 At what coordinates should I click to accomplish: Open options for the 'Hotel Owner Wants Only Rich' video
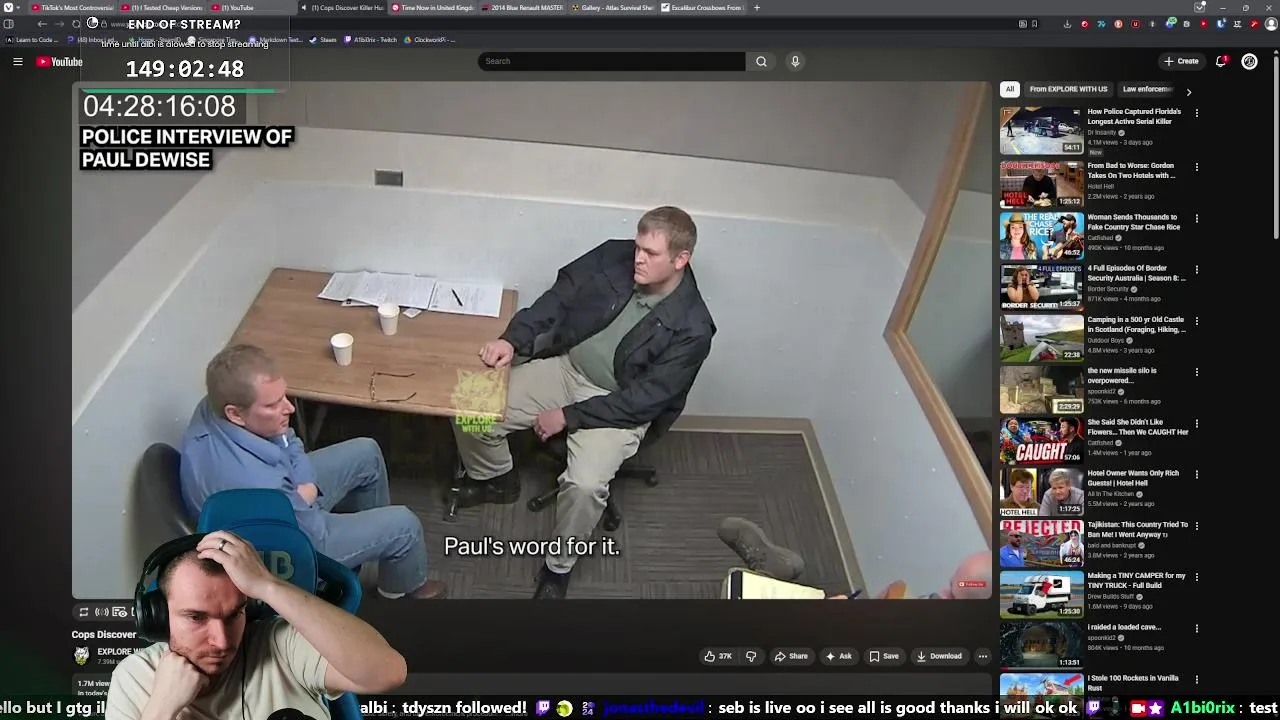pos(1196,475)
